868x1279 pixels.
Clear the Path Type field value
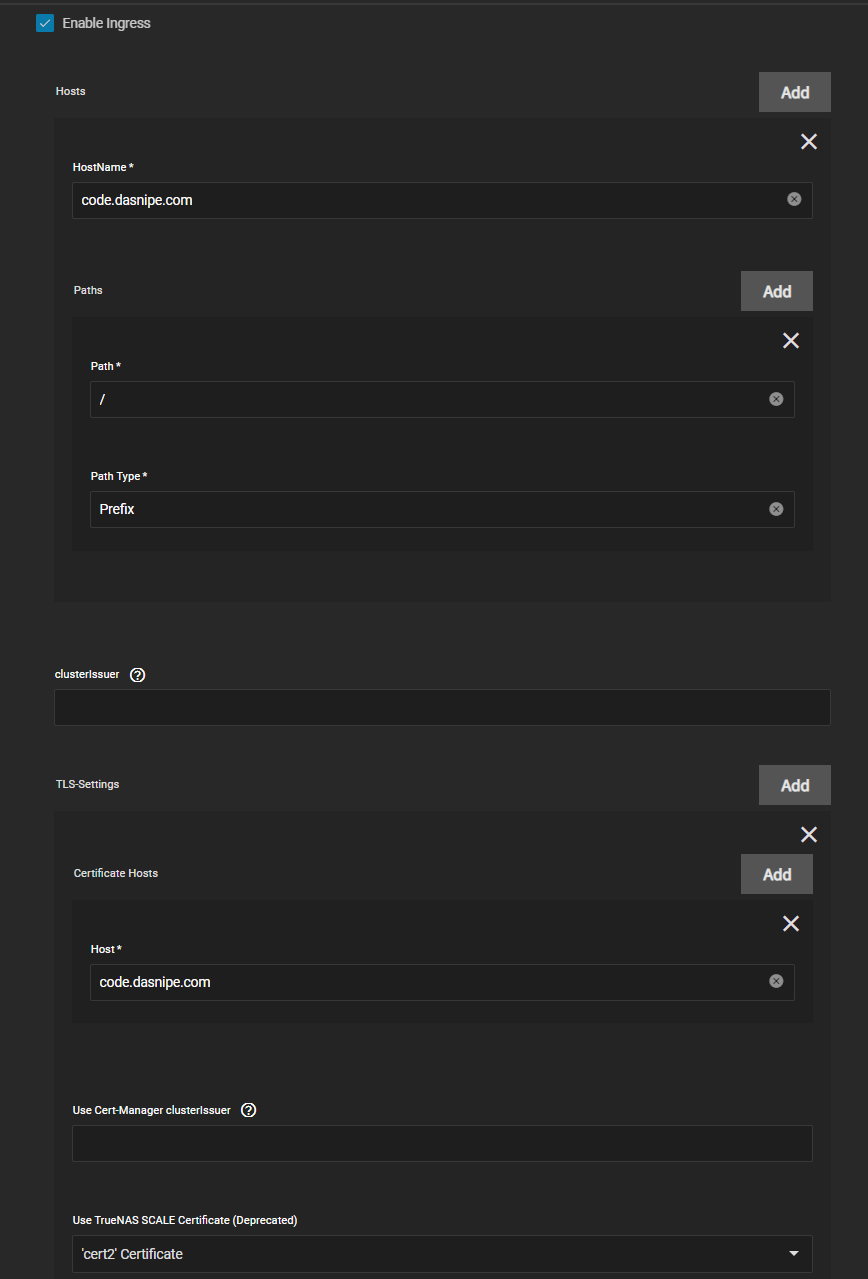[776, 509]
